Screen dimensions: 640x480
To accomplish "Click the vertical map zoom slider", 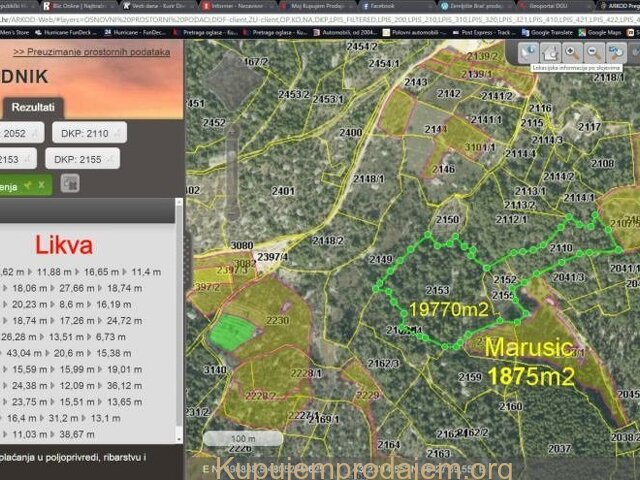I will tap(232, 160).
